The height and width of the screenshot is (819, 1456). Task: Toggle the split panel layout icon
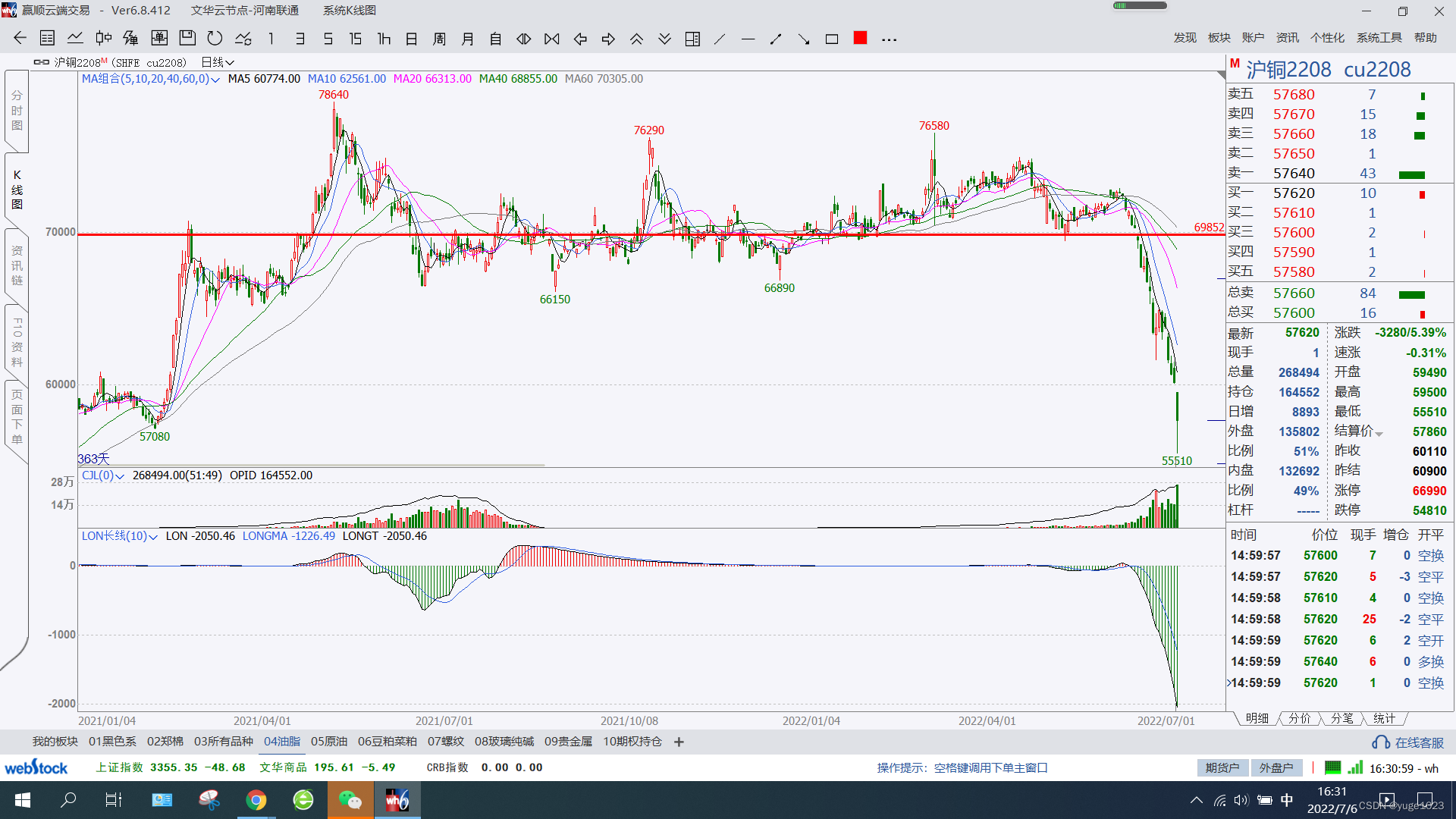coord(692,39)
